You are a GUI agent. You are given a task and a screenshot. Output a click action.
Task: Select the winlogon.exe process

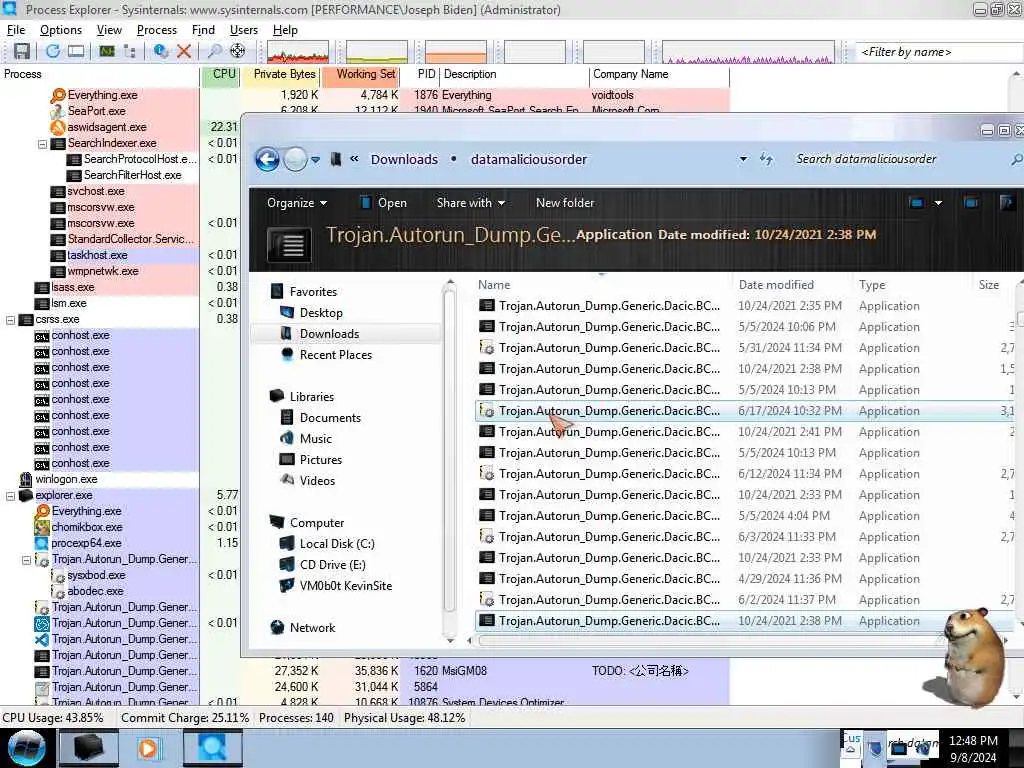(66, 479)
